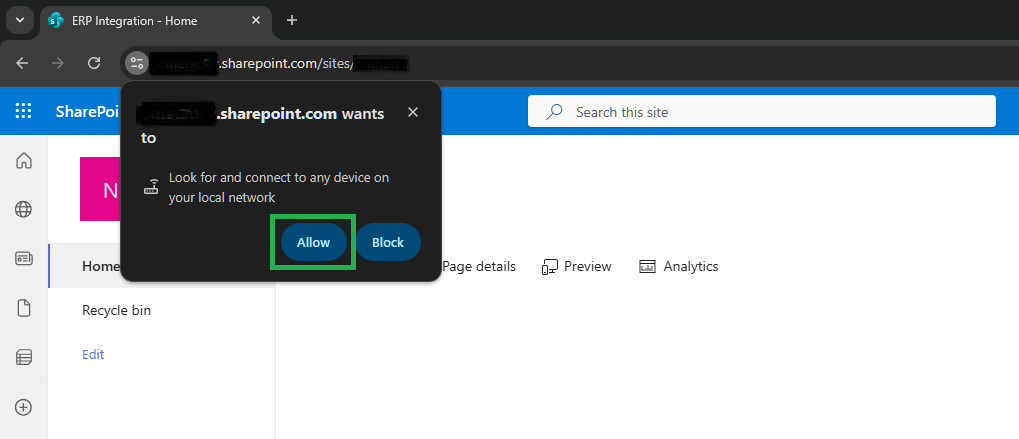Open the tab search dropdown arrow
Screen dimensions: 1019x439
click(x=19, y=20)
